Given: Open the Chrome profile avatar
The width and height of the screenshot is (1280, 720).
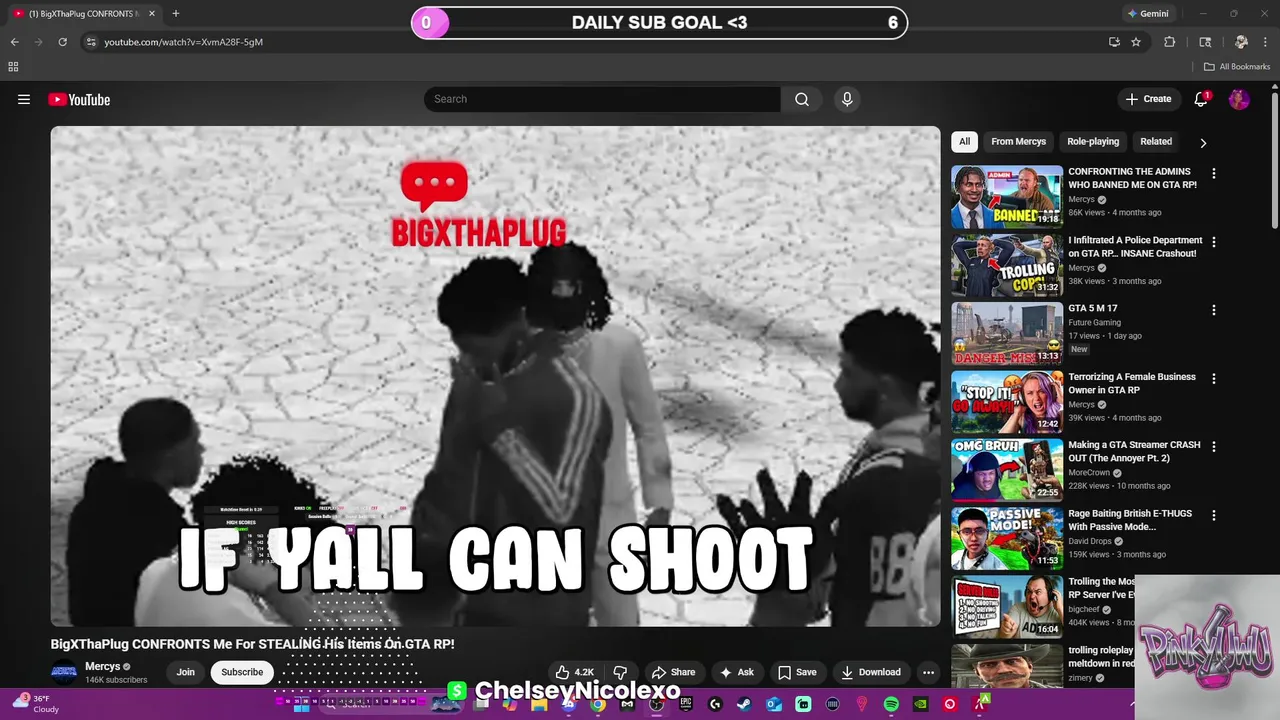Looking at the screenshot, I should tap(1241, 42).
